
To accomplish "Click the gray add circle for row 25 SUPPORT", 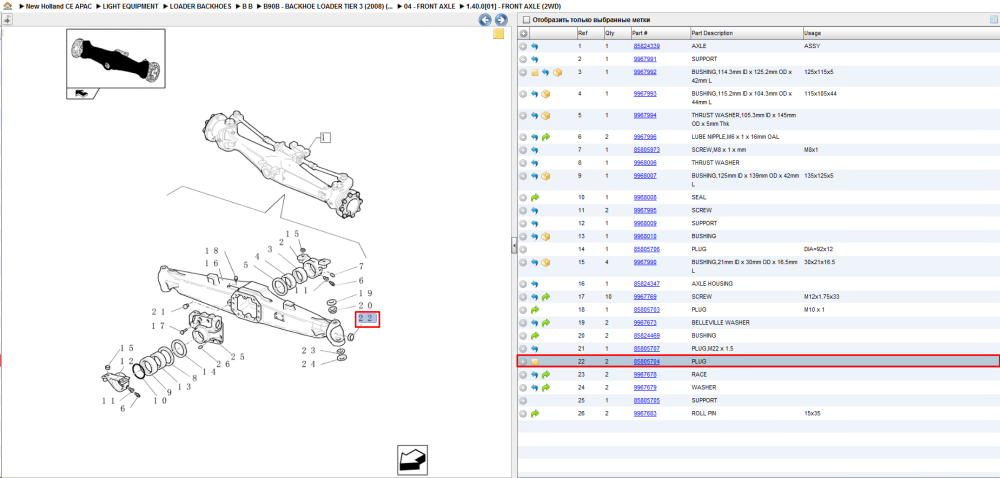I will point(523,401).
